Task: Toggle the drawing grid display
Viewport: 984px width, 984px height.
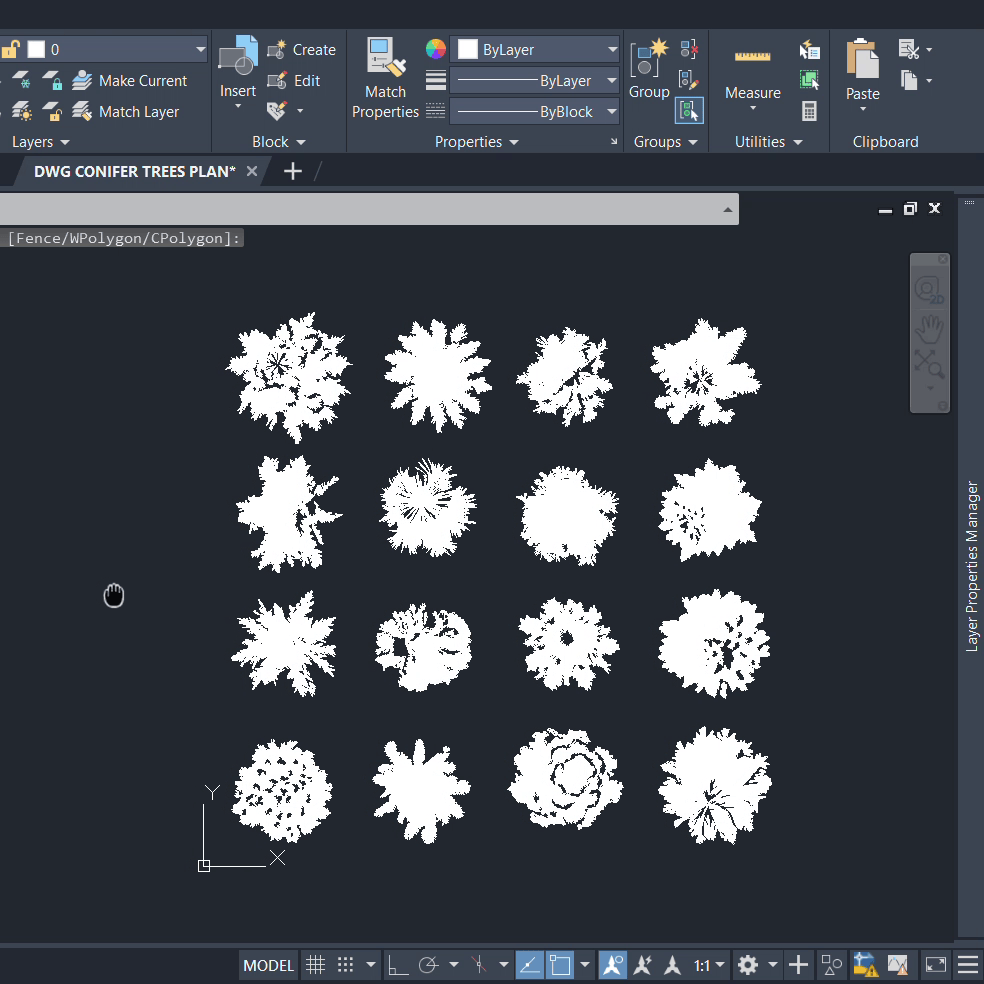Action: [x=315, y=965]
